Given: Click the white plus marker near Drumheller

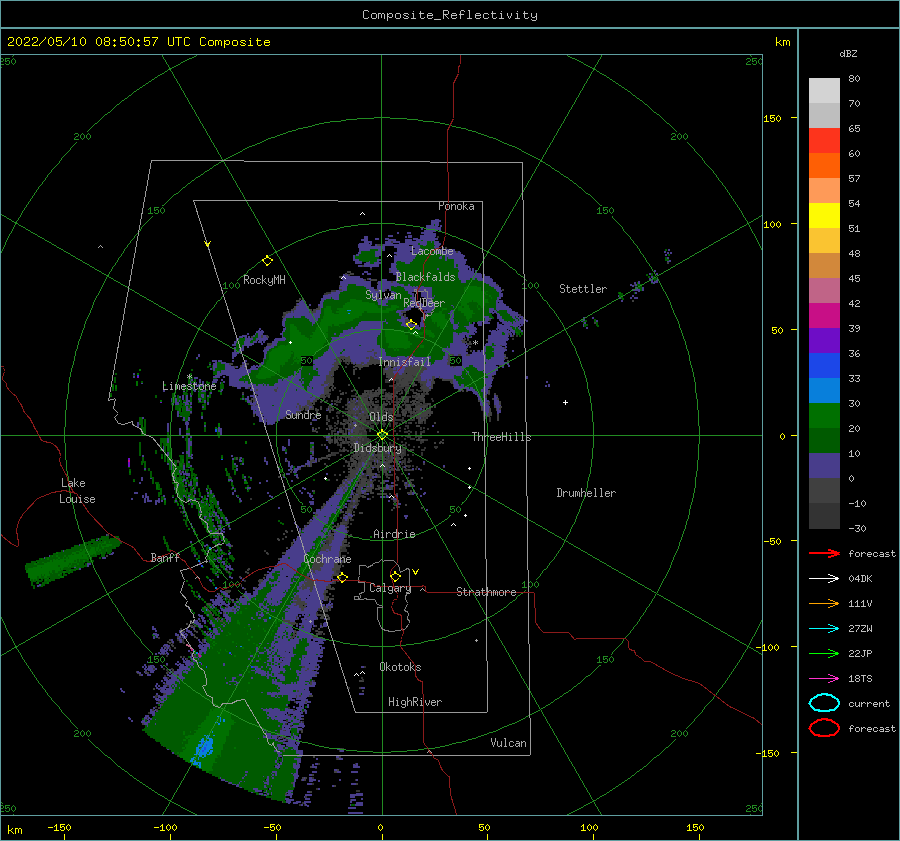Looking at the screenshot, I should click(565, 402).
